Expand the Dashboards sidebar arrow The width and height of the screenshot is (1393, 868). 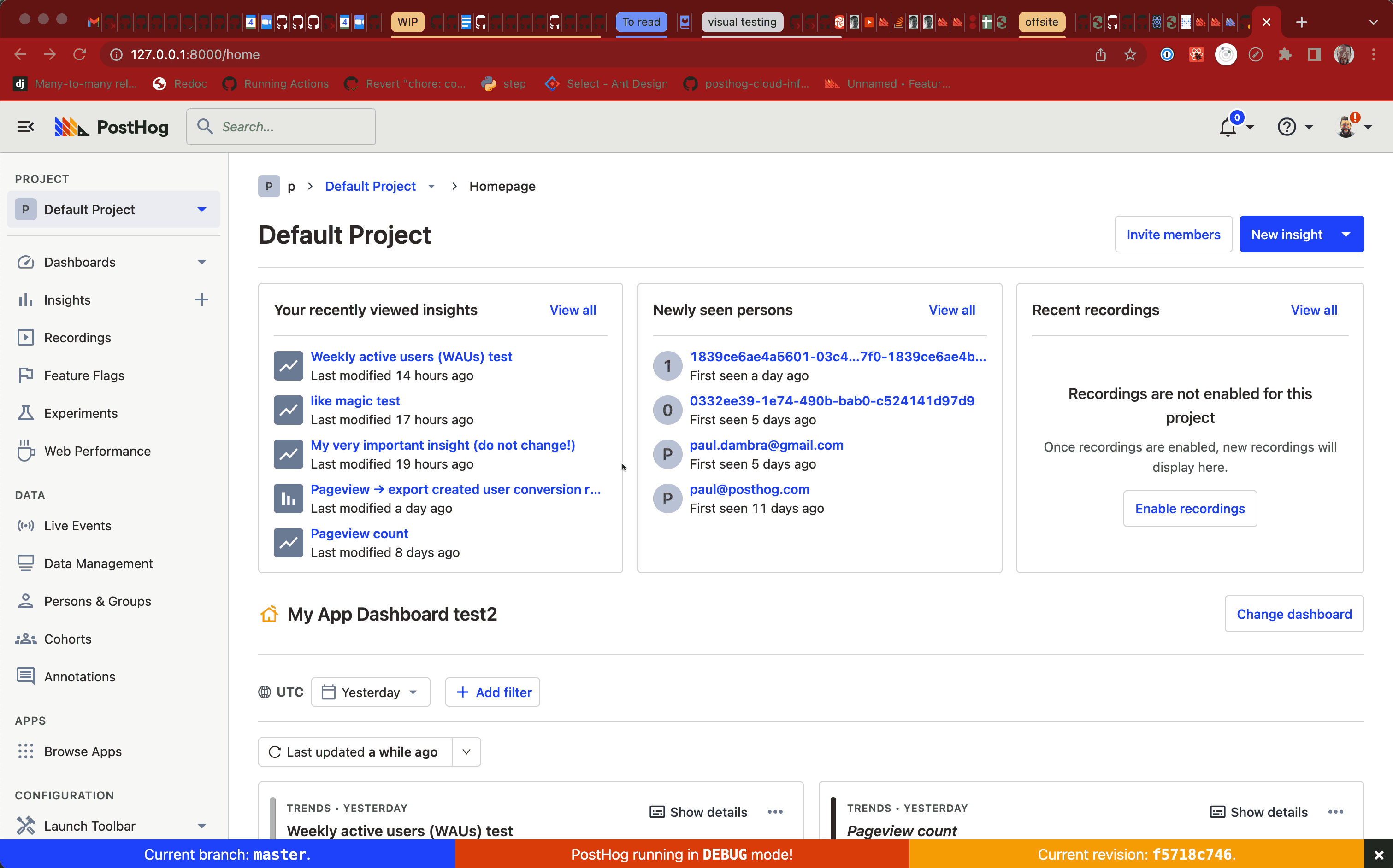201,262
